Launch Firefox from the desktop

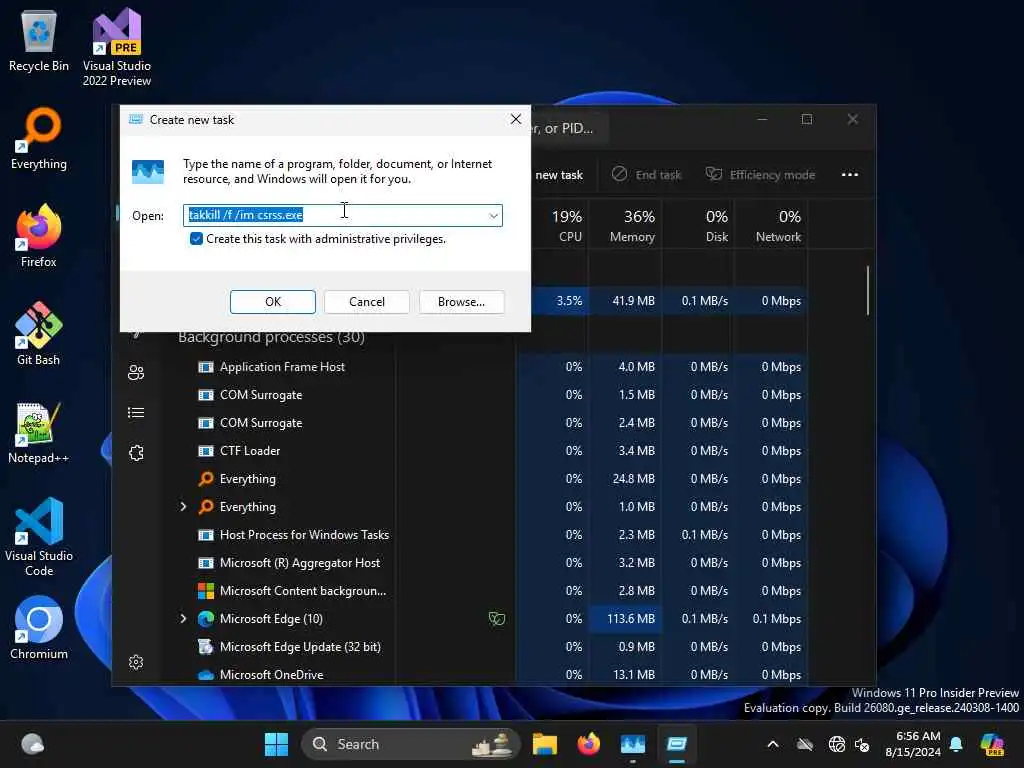pyautogui.click(x=39, y=236)
